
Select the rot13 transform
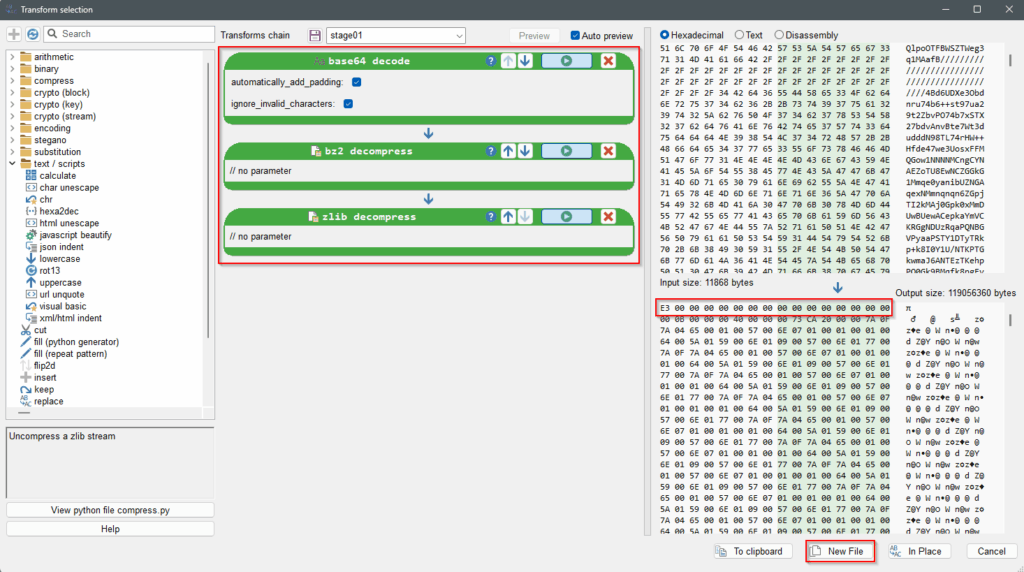pyautogui.click(x=50, y=271)
